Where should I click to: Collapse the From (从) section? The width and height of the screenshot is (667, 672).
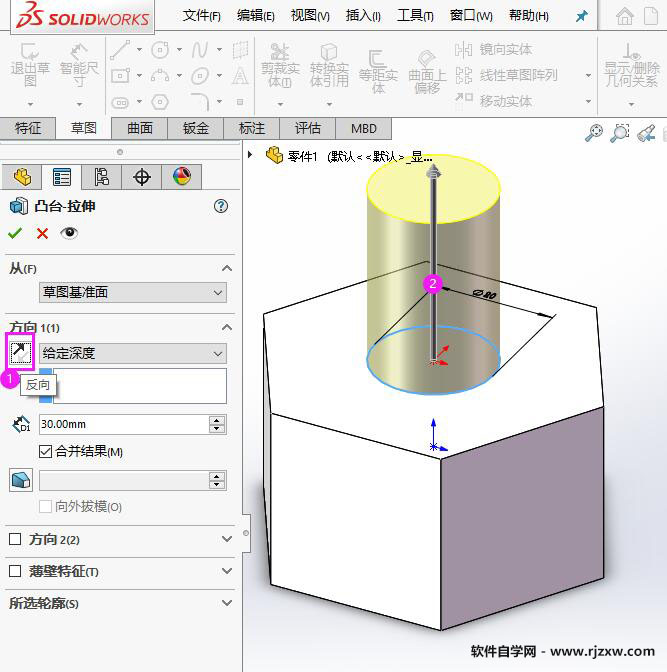tap(227, 268)
